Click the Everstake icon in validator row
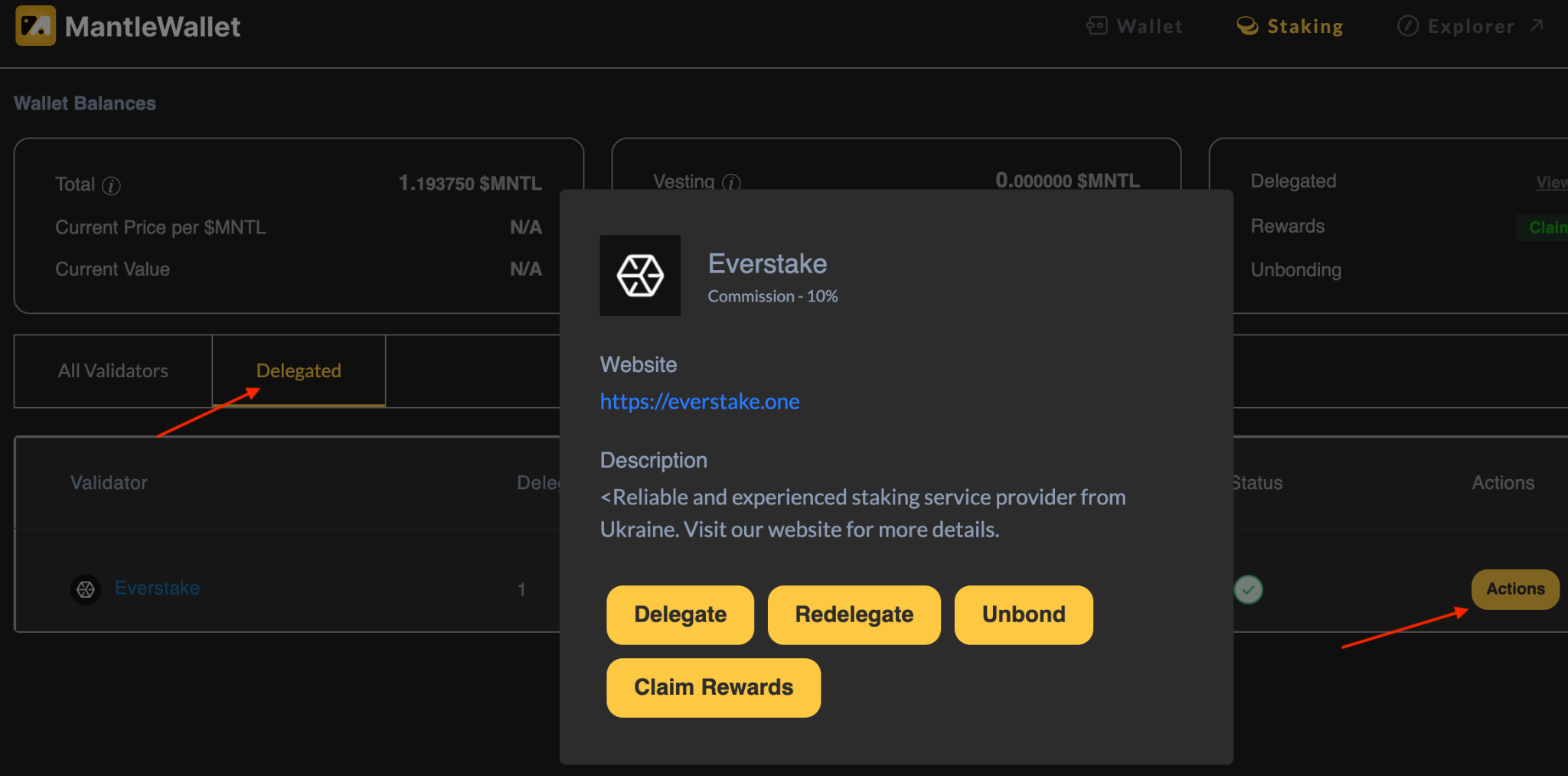 [x=86, y=589]
